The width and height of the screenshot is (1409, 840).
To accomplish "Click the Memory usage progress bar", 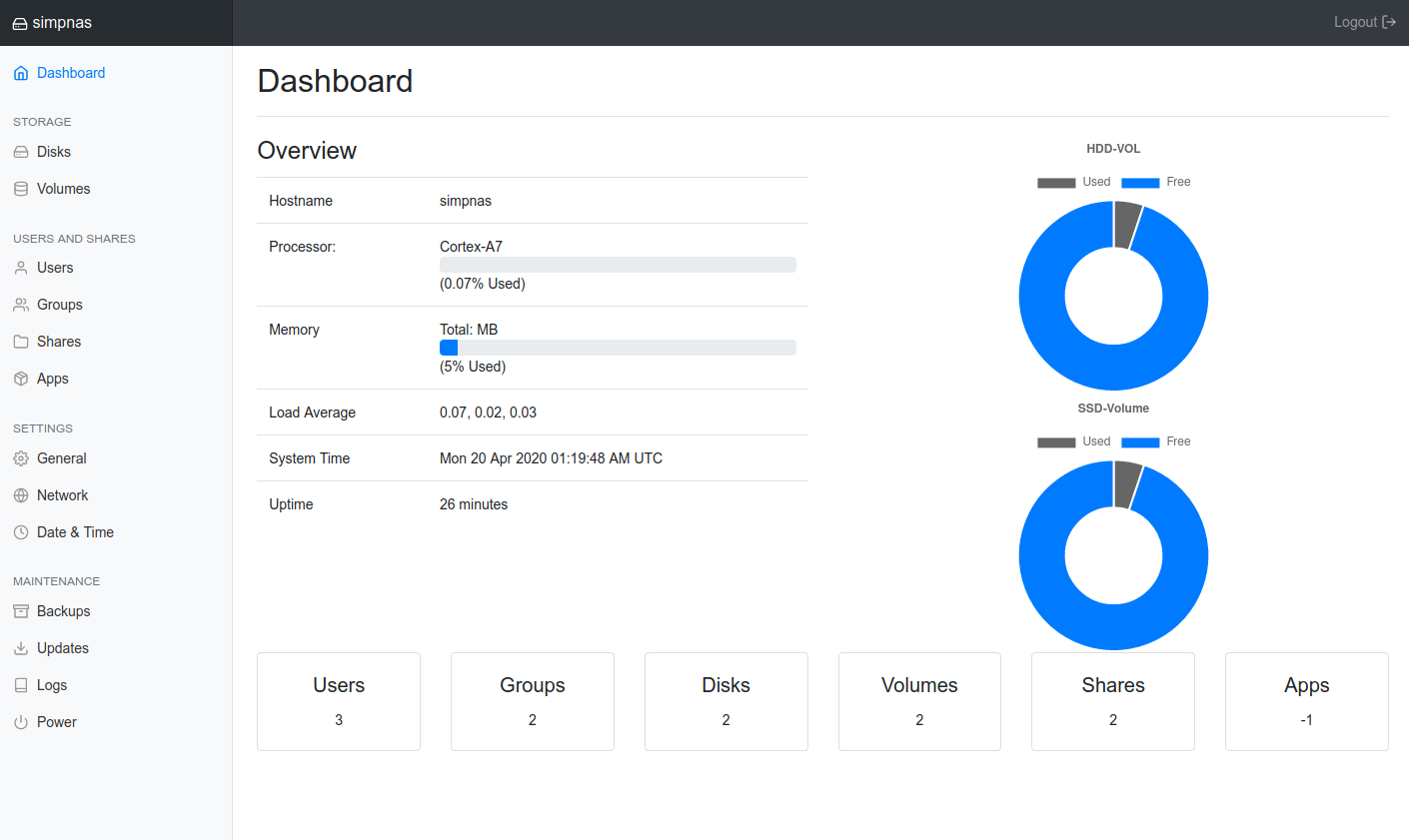I will tap(618, 348).
